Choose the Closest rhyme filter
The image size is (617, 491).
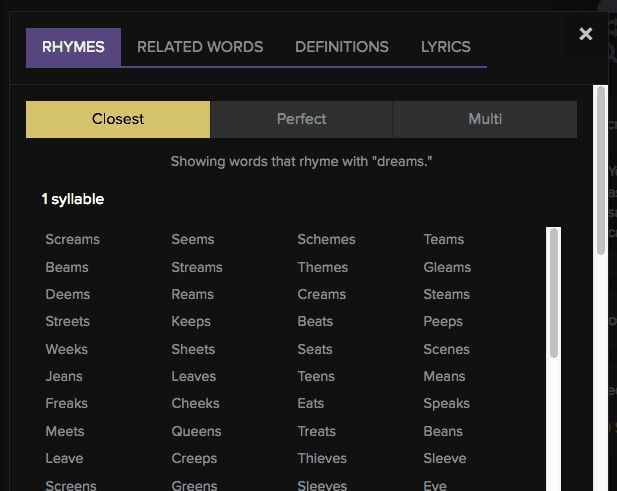click(x=118, y=119)
